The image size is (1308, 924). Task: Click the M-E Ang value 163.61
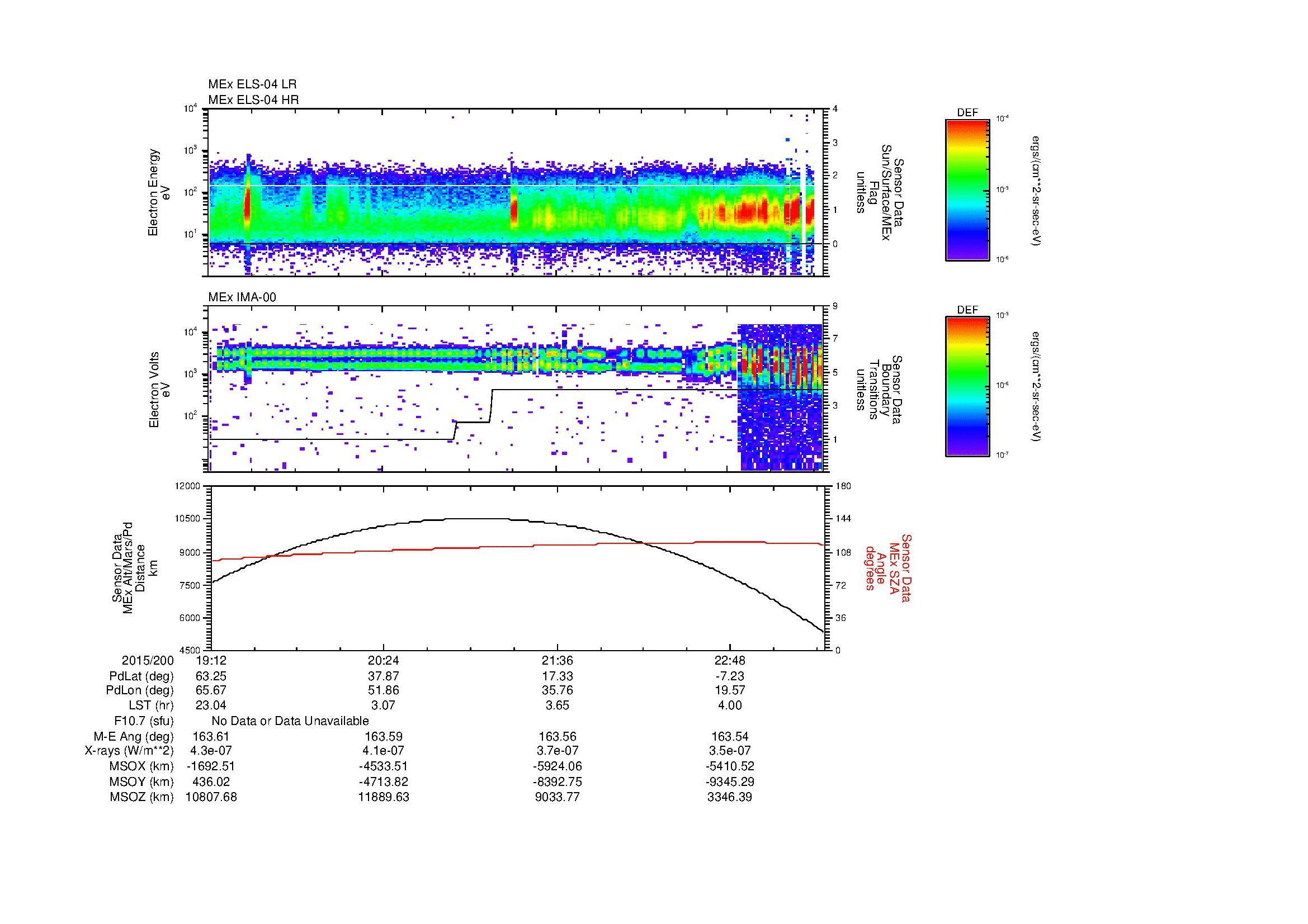click(x=211, y=737)
